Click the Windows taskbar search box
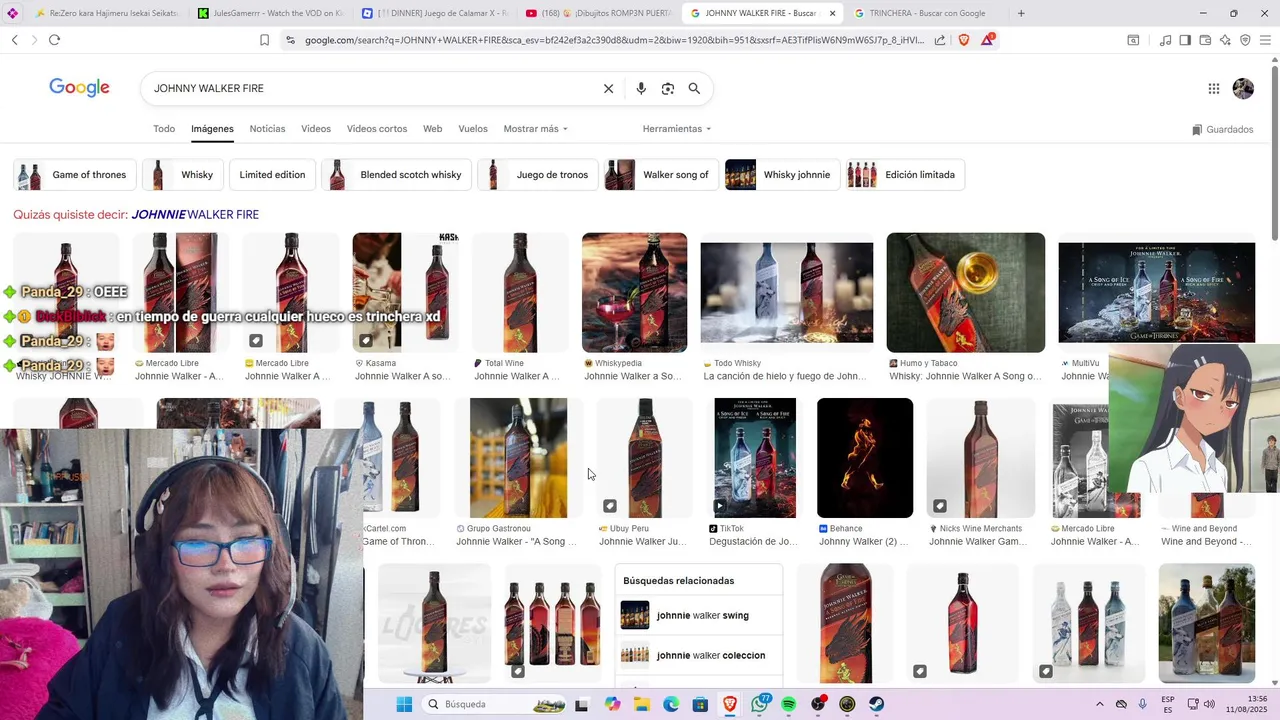The image size is (1280, 720). tap(495, 704)
